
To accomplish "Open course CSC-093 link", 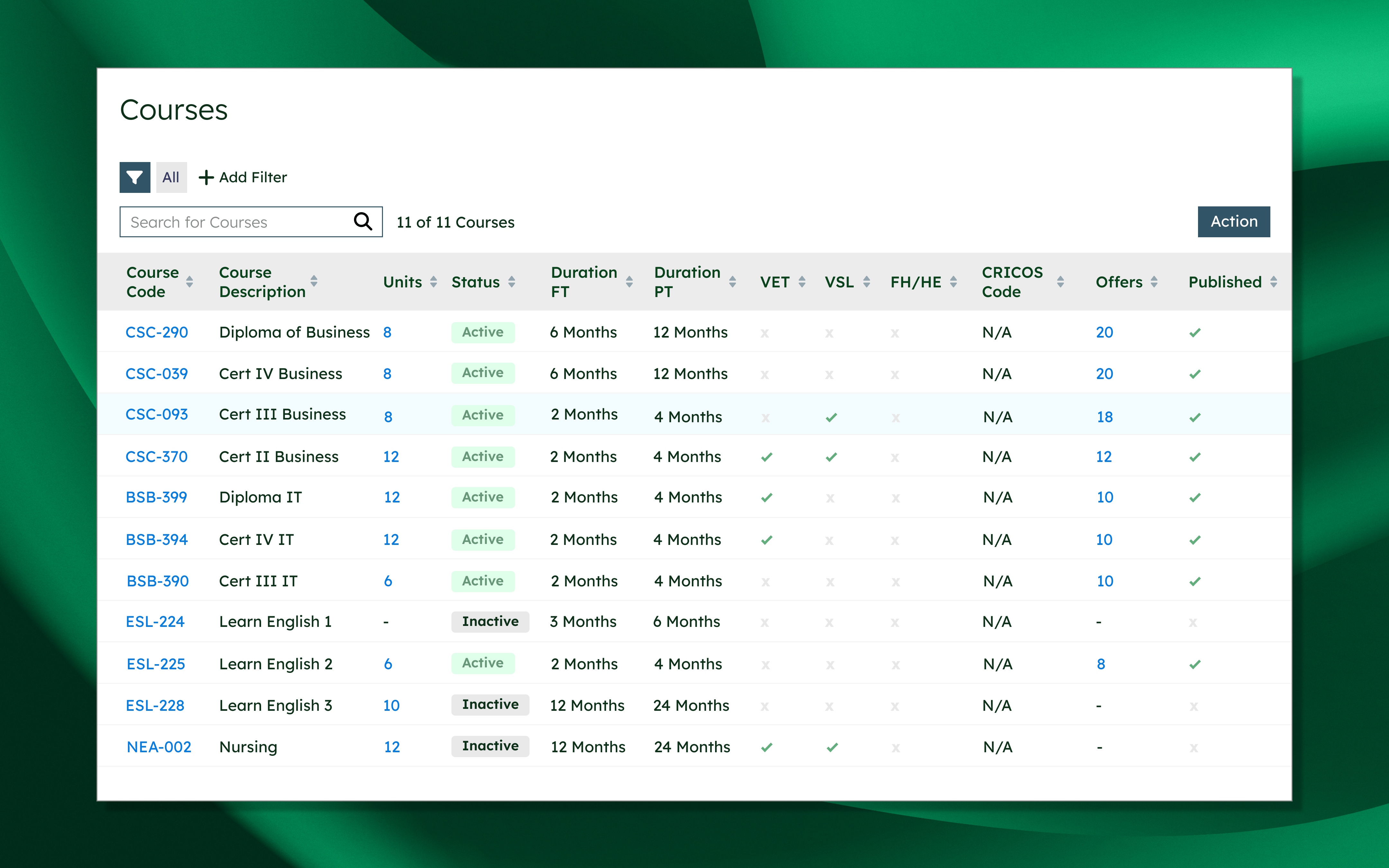I will coord(157,414).
